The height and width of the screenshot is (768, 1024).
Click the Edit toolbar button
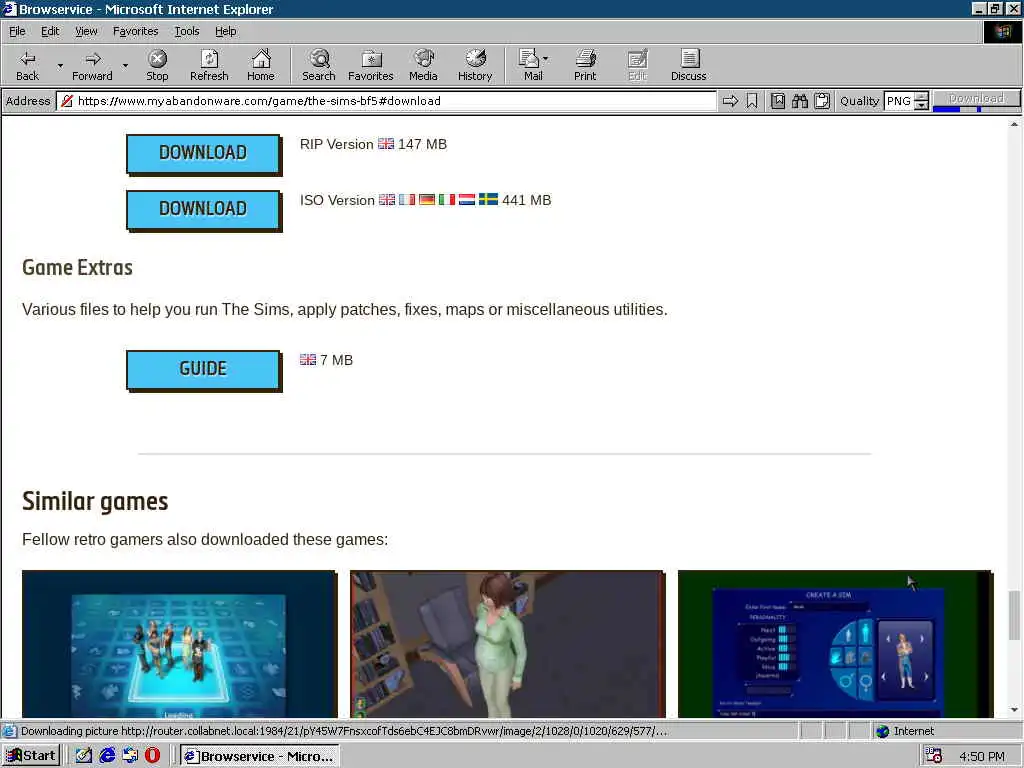pos(637,65)
